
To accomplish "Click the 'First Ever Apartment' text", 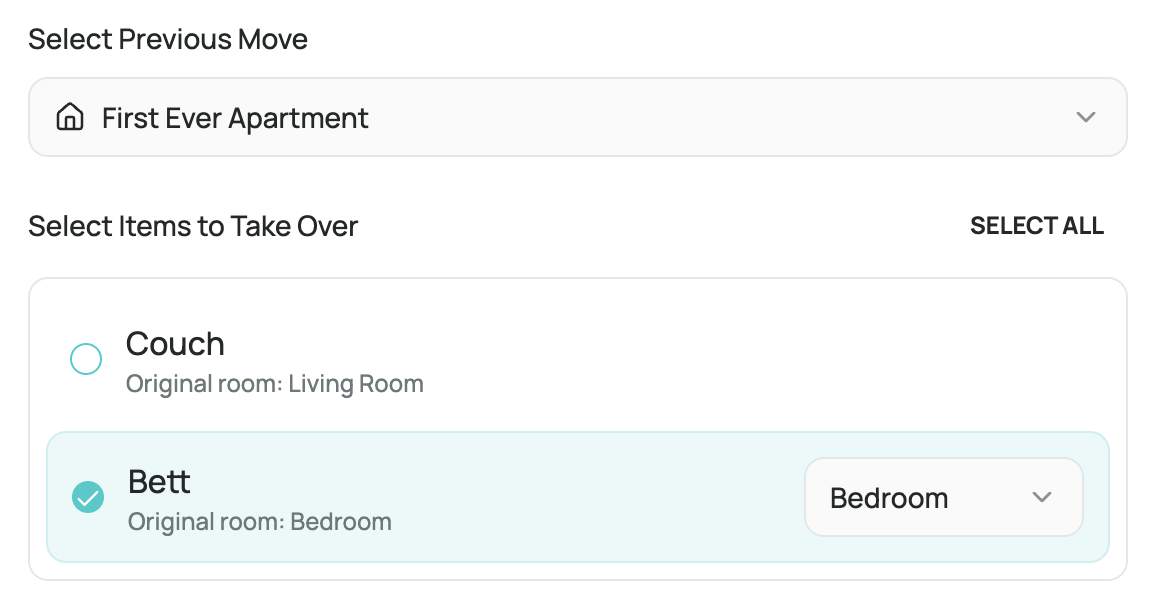I will coord(235,118).
